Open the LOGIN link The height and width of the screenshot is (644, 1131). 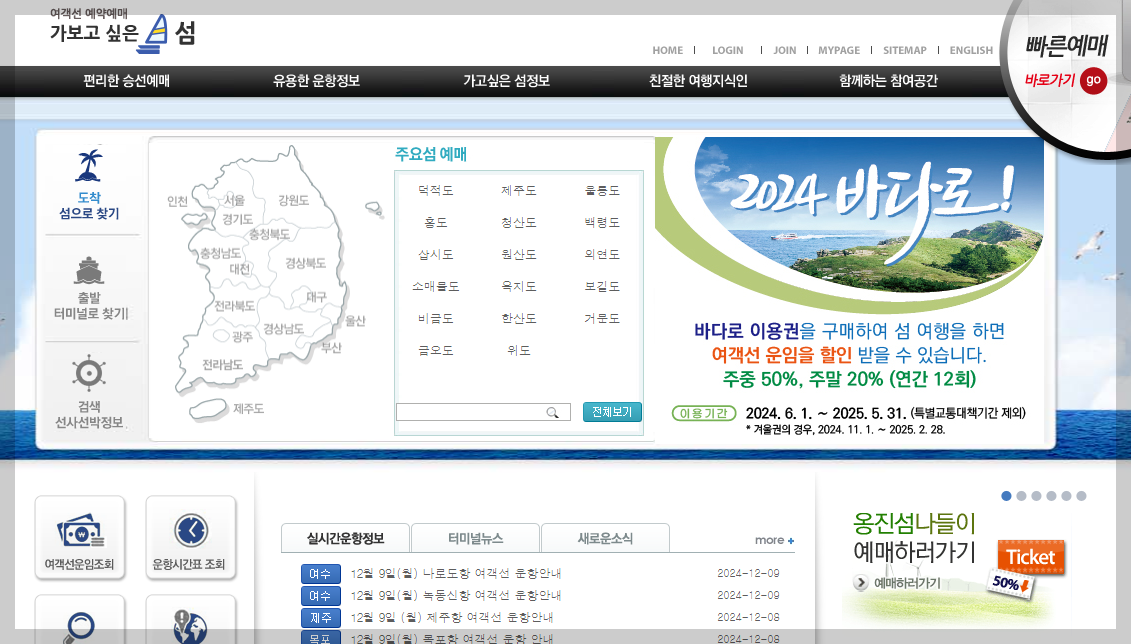[727, 50]
